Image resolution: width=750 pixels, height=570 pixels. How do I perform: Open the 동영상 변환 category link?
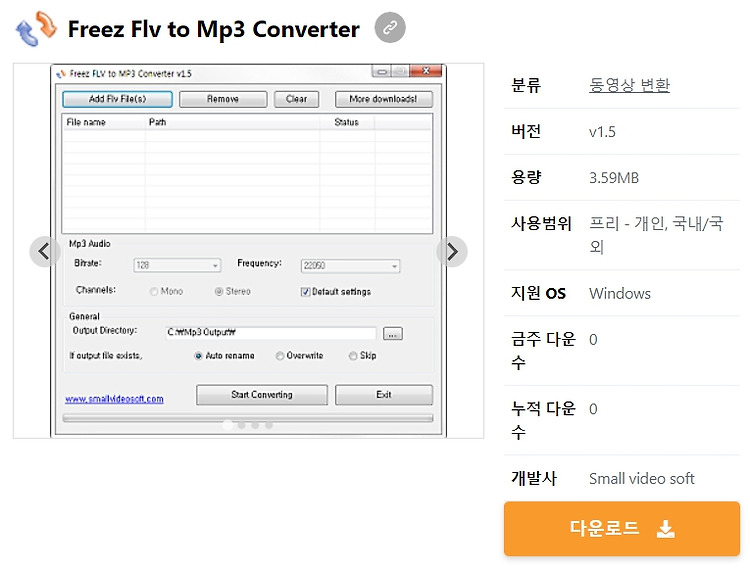click(629, 85)
